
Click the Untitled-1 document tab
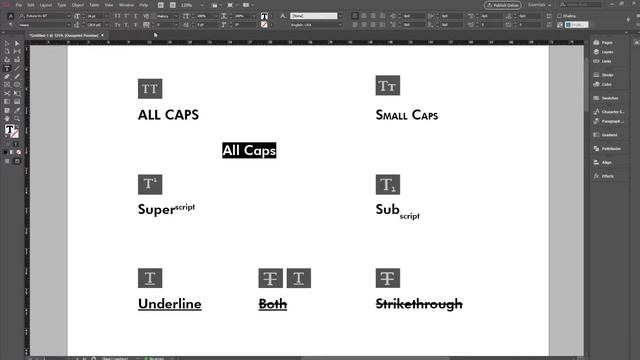point(63,36)
